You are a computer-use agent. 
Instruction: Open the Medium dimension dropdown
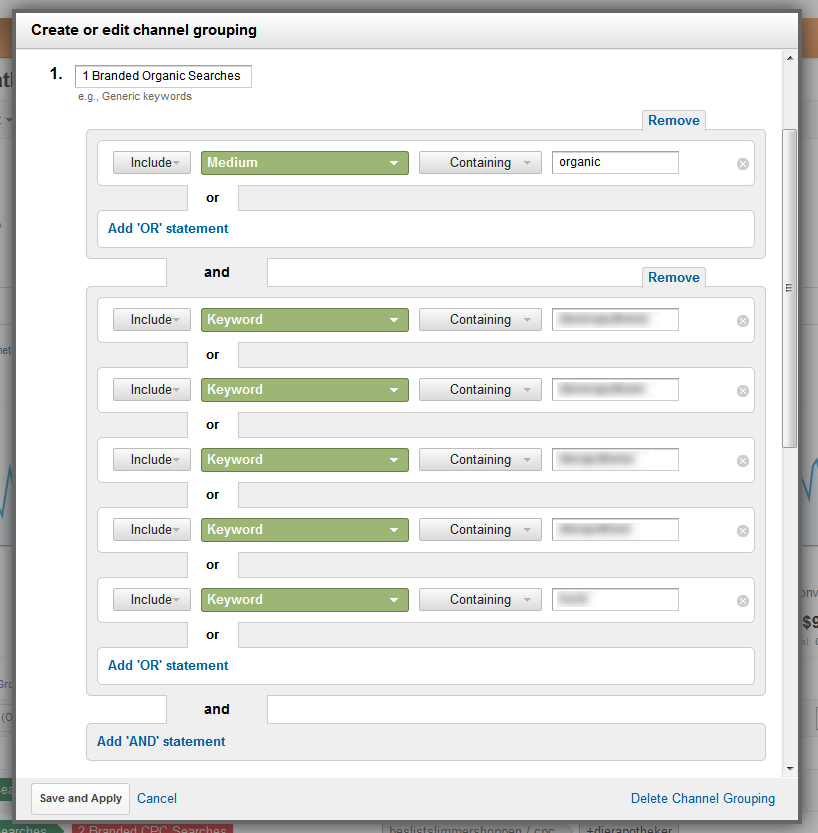[304, 163]
